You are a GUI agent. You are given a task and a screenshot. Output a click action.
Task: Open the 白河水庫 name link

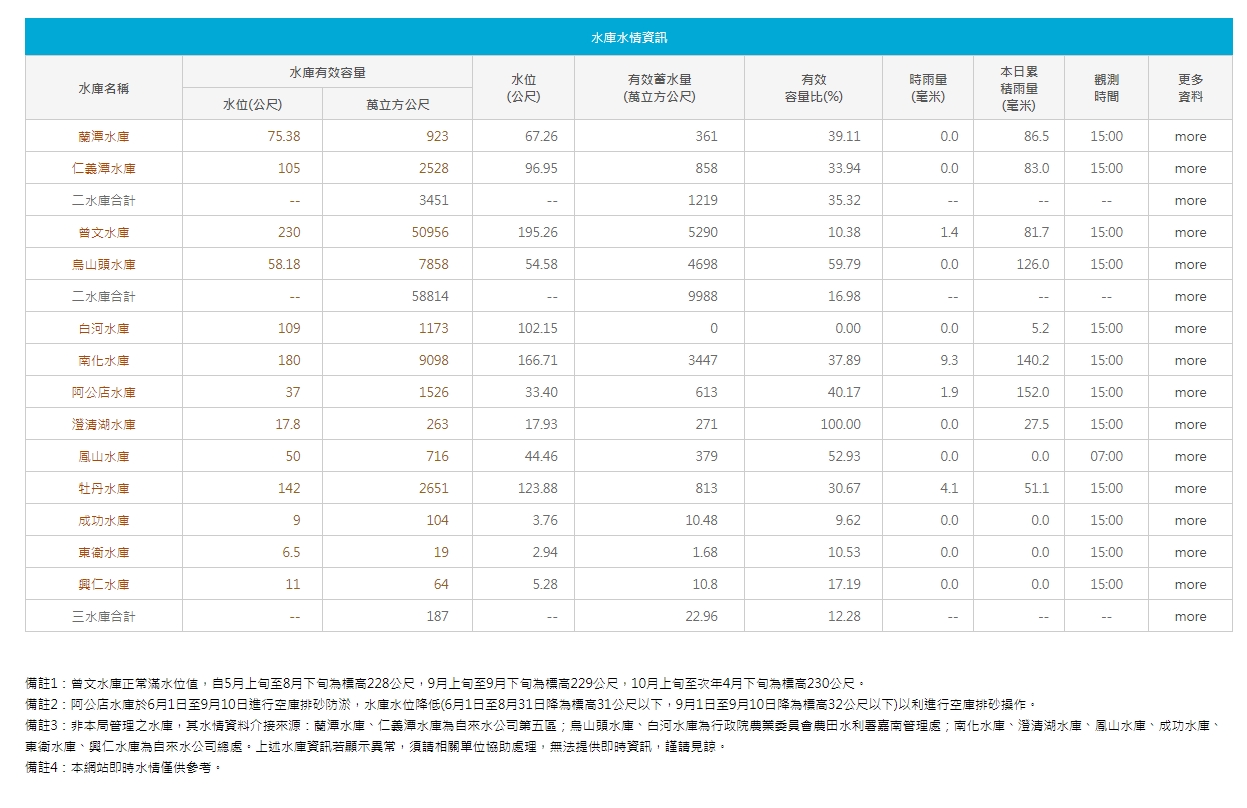(x=104, y=329)
